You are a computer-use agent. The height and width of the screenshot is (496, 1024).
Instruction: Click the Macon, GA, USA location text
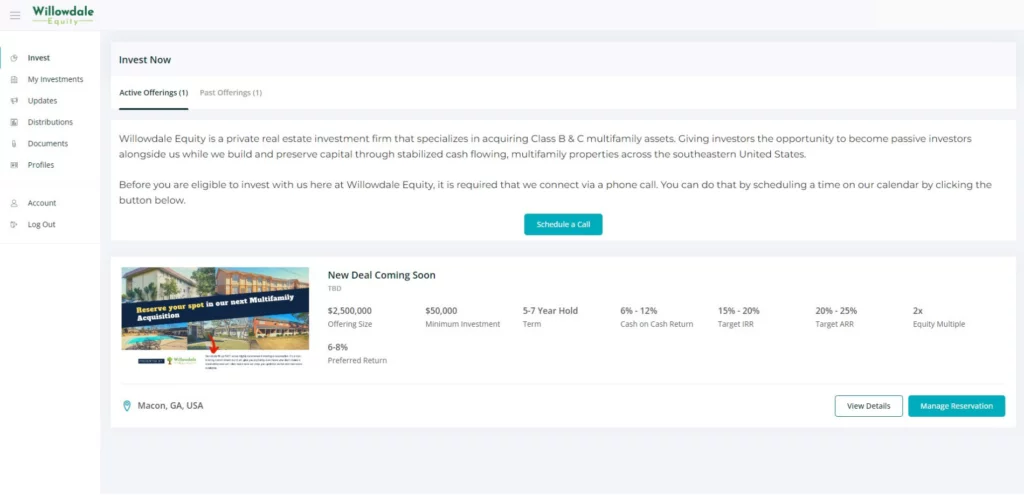click(170, 406)
